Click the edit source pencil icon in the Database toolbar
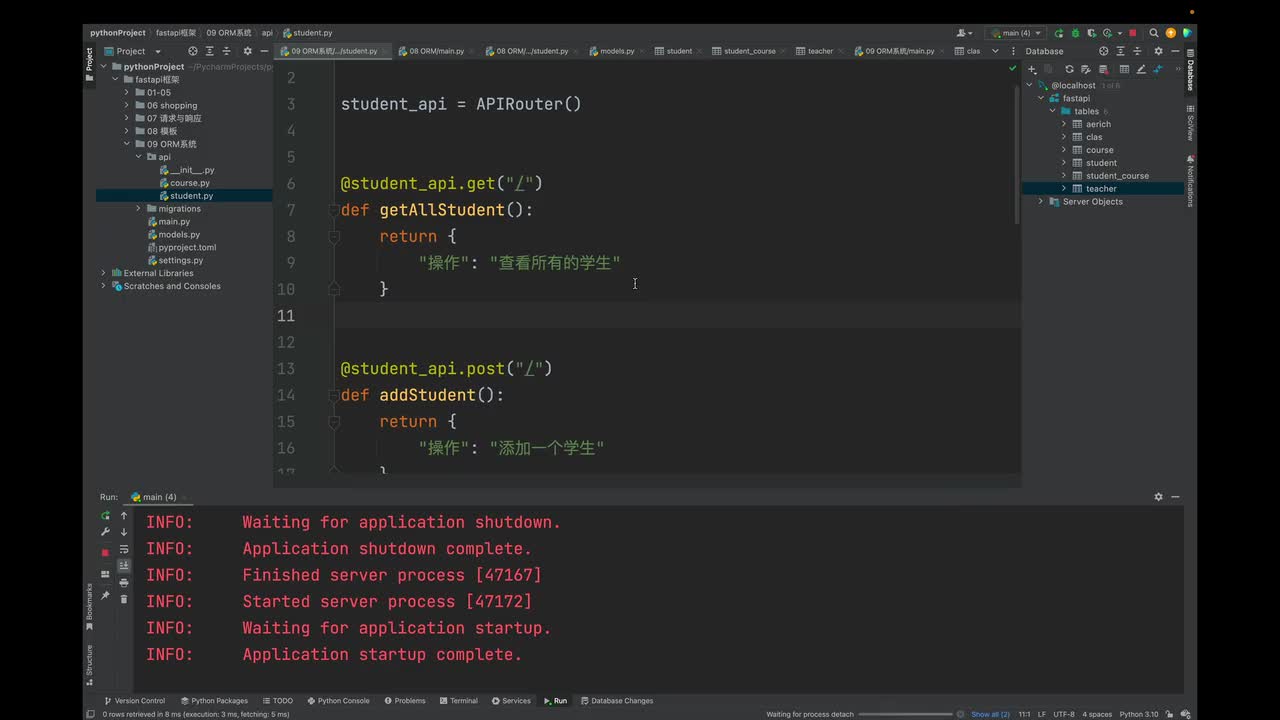The image size is (1280, 720). click(1141, 69)
